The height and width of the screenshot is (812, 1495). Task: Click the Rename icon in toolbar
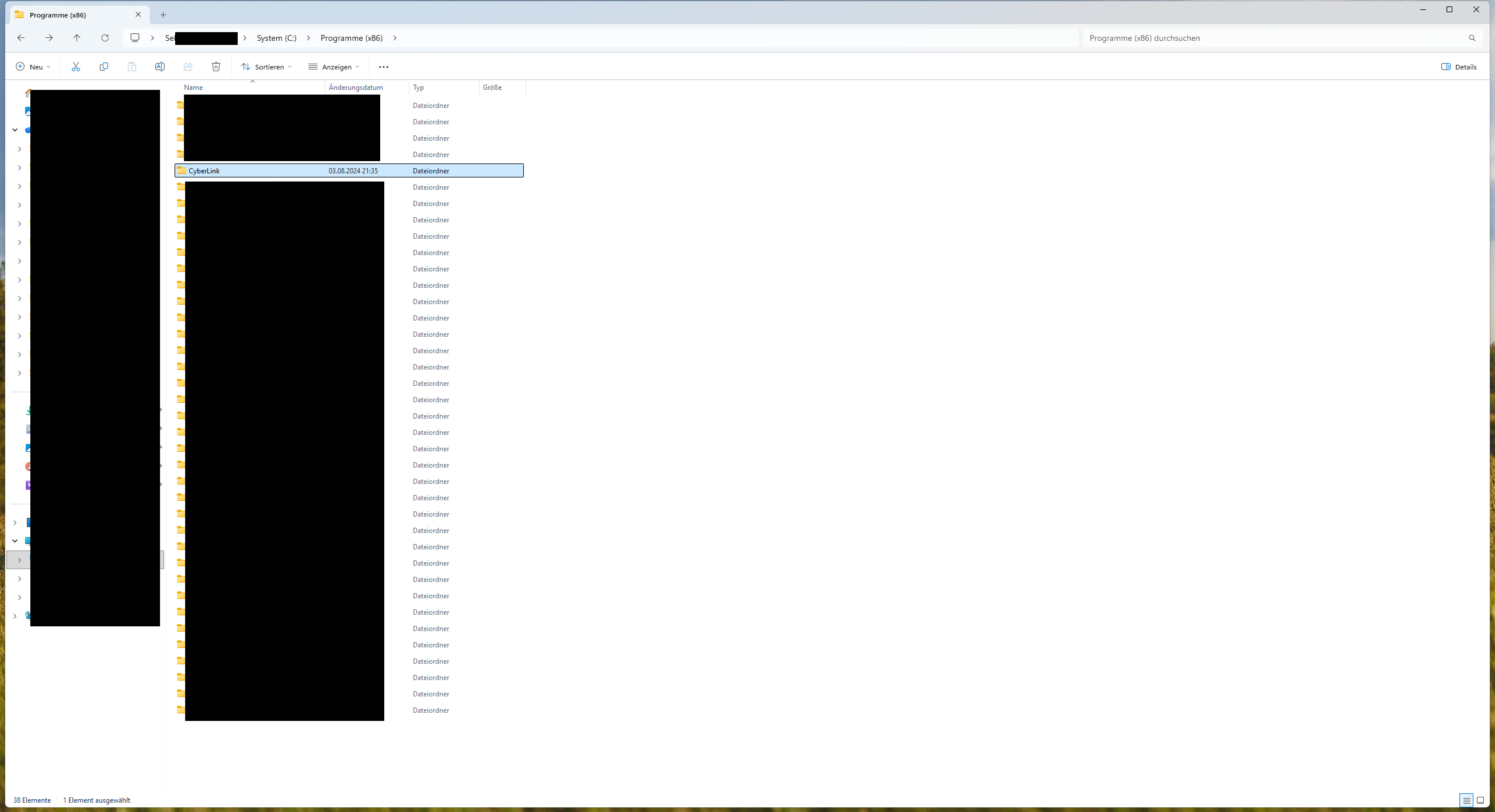tap(160, 67)
